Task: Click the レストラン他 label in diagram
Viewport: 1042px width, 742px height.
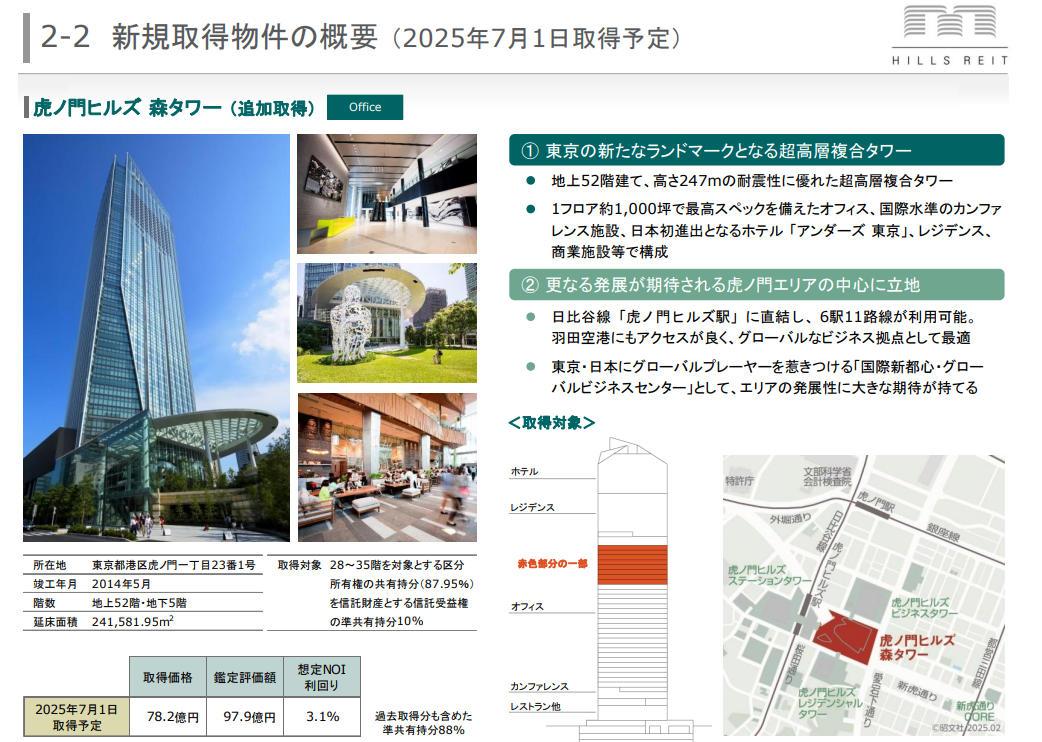Action: click(x=535, y=707)
